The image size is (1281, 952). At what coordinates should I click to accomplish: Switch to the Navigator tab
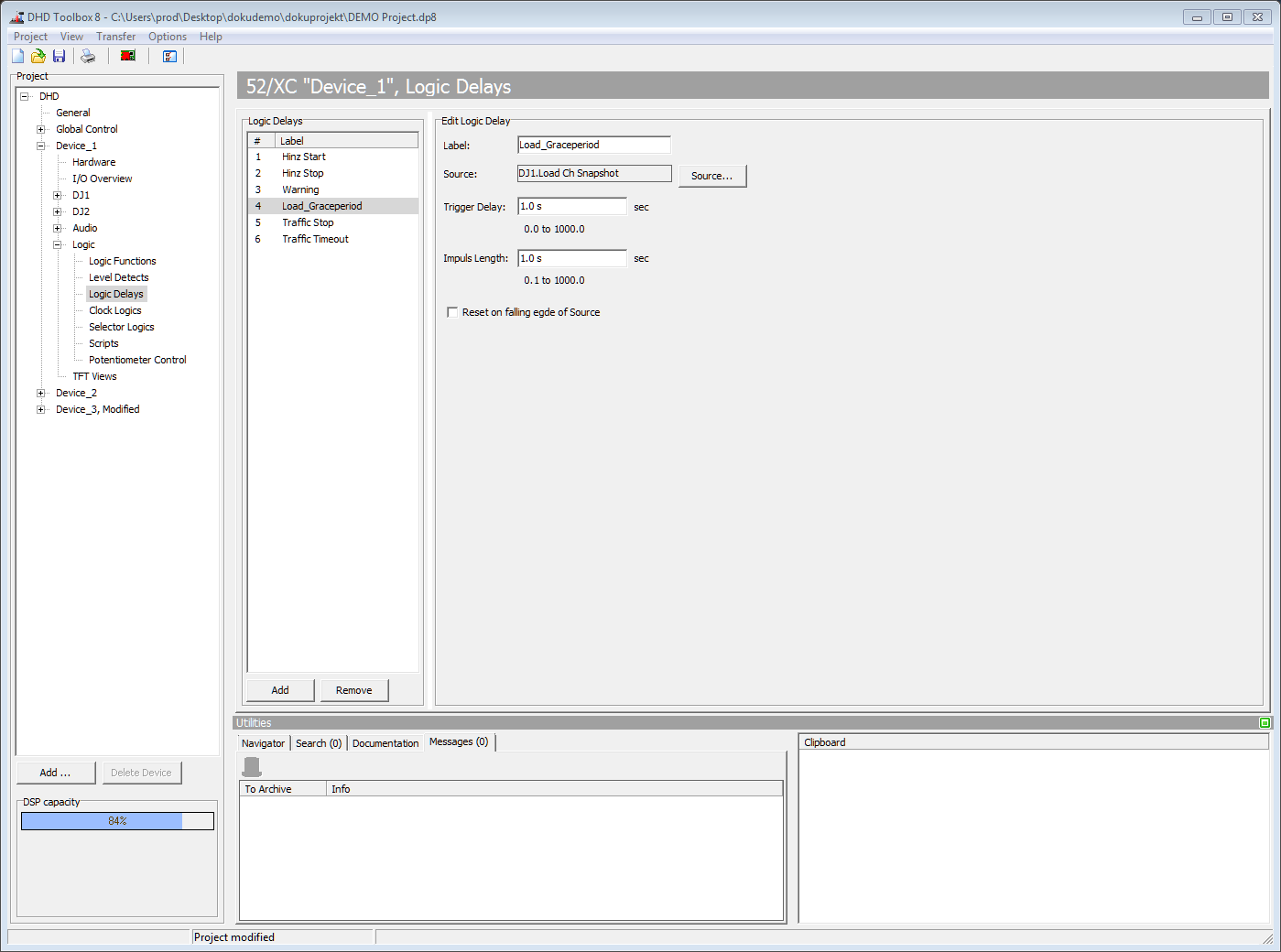coord(263,743)
